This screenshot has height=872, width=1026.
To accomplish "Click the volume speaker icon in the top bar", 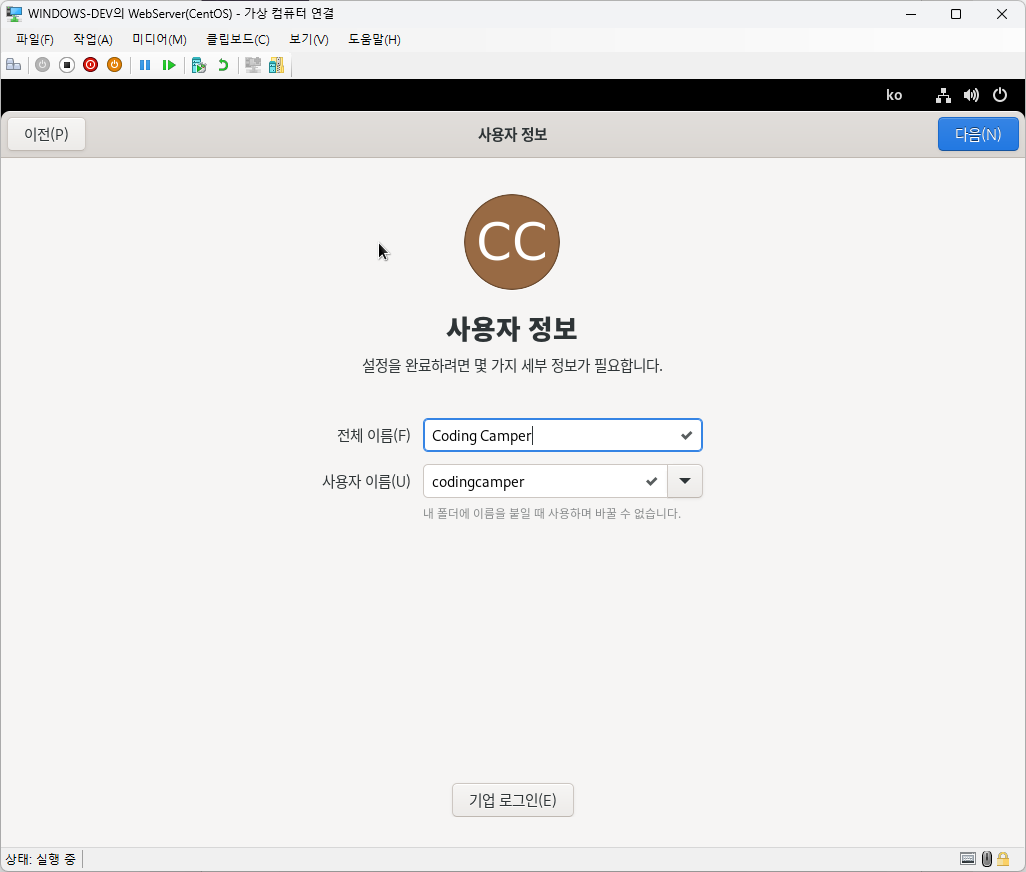I will tap(971, 94).
